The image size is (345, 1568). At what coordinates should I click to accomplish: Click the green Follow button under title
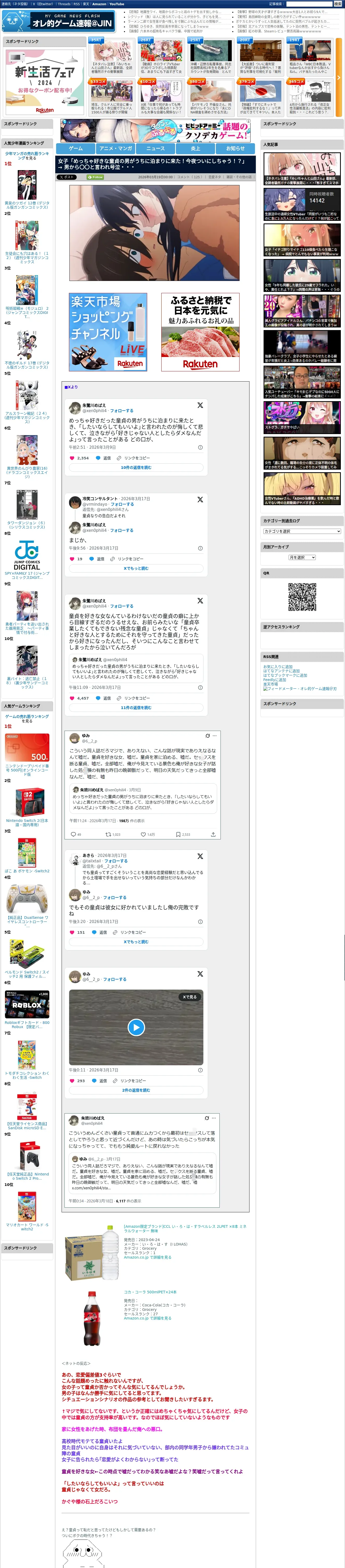coord(95,177)
